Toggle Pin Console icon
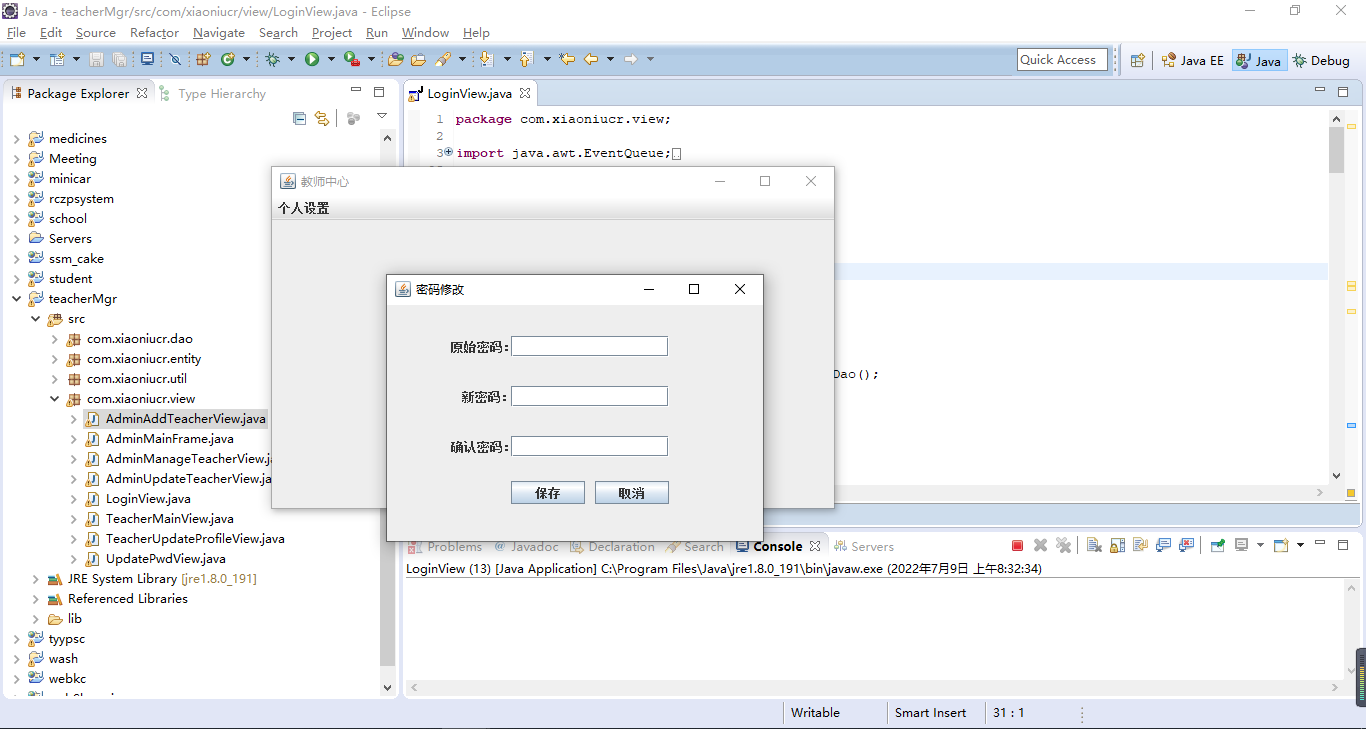Image resolution: width=1366 pixels, height=729 pixels. click(1217, 545)
